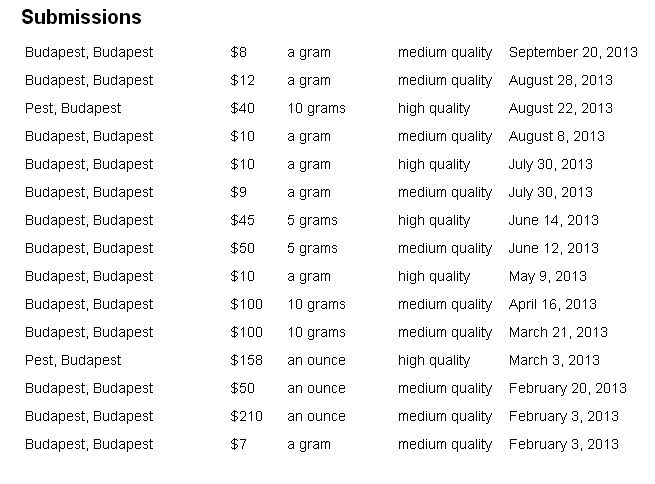Image resolution: width=655 pixels, height=484 pixels.
Task: Click the $210 price cell
Action: (246, 416)
